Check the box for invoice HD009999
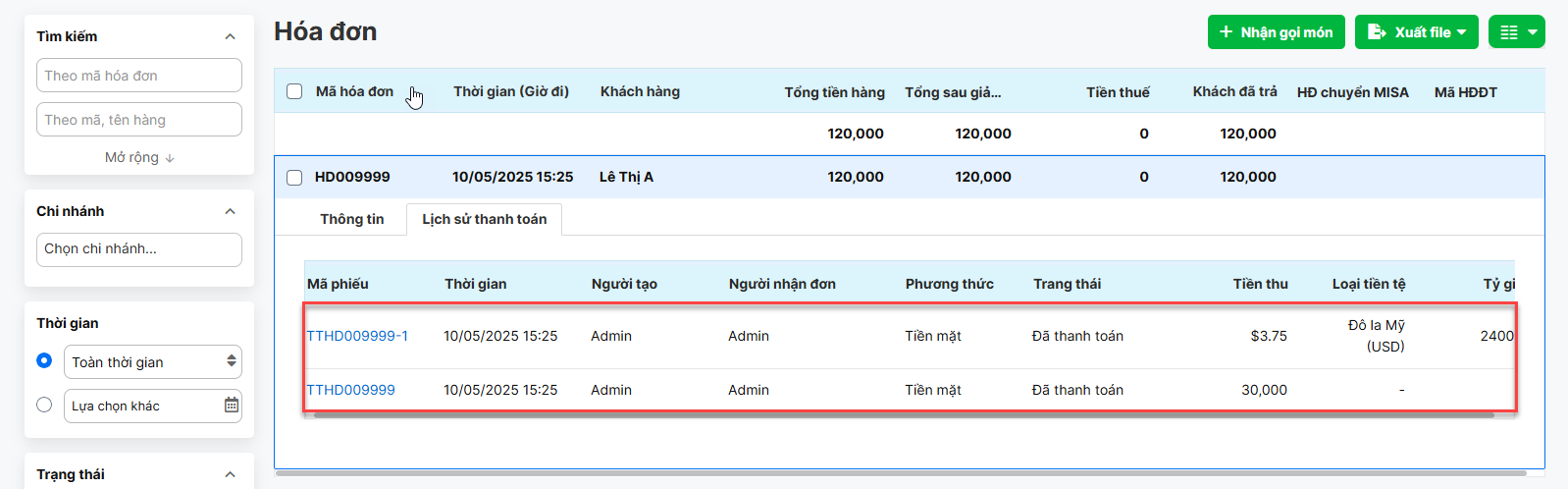 [294, 178]
